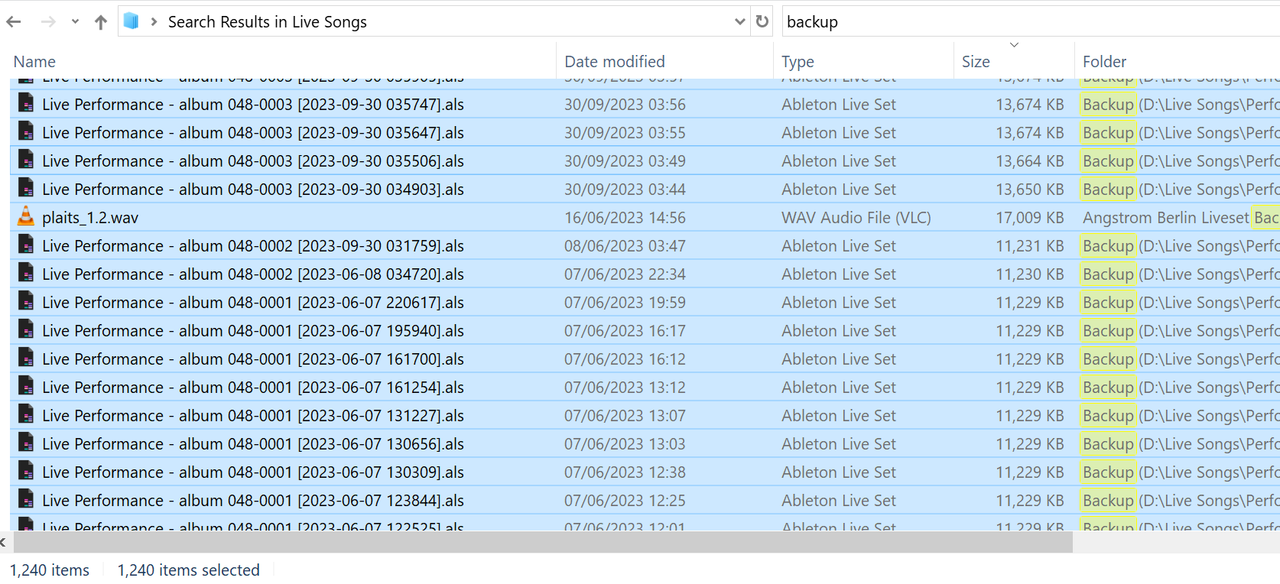Go back with the Back arrow
This screenshot has height=584, width=1280.
pos(14,21)
